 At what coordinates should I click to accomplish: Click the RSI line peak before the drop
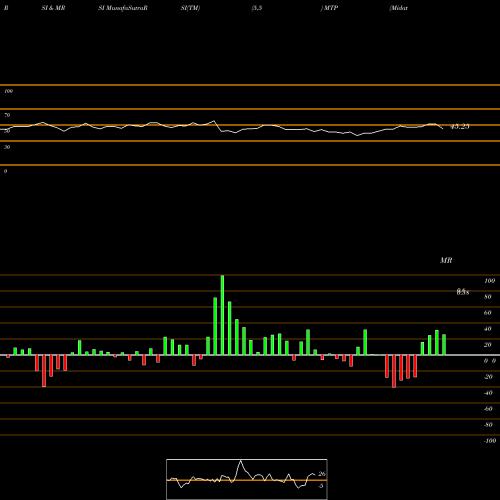click(214, 121)
